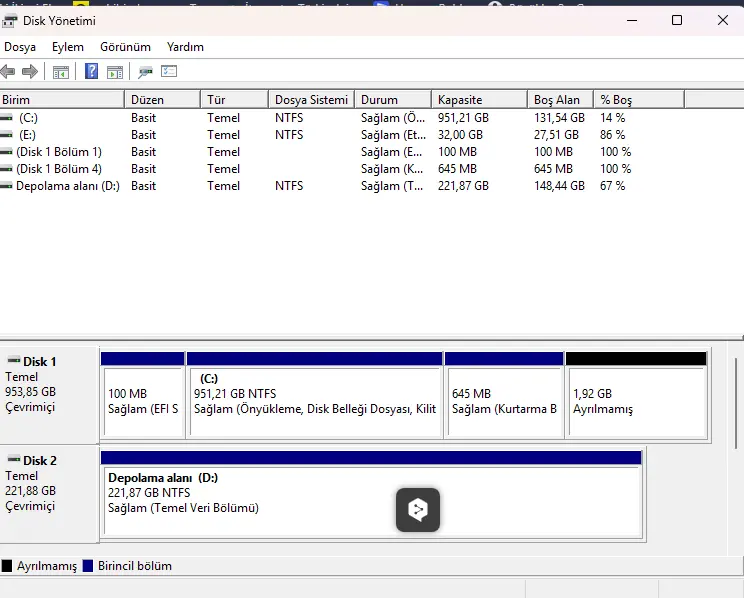
Task: Select the Disk 2 label panel
Action: click(x=49, y=494)
